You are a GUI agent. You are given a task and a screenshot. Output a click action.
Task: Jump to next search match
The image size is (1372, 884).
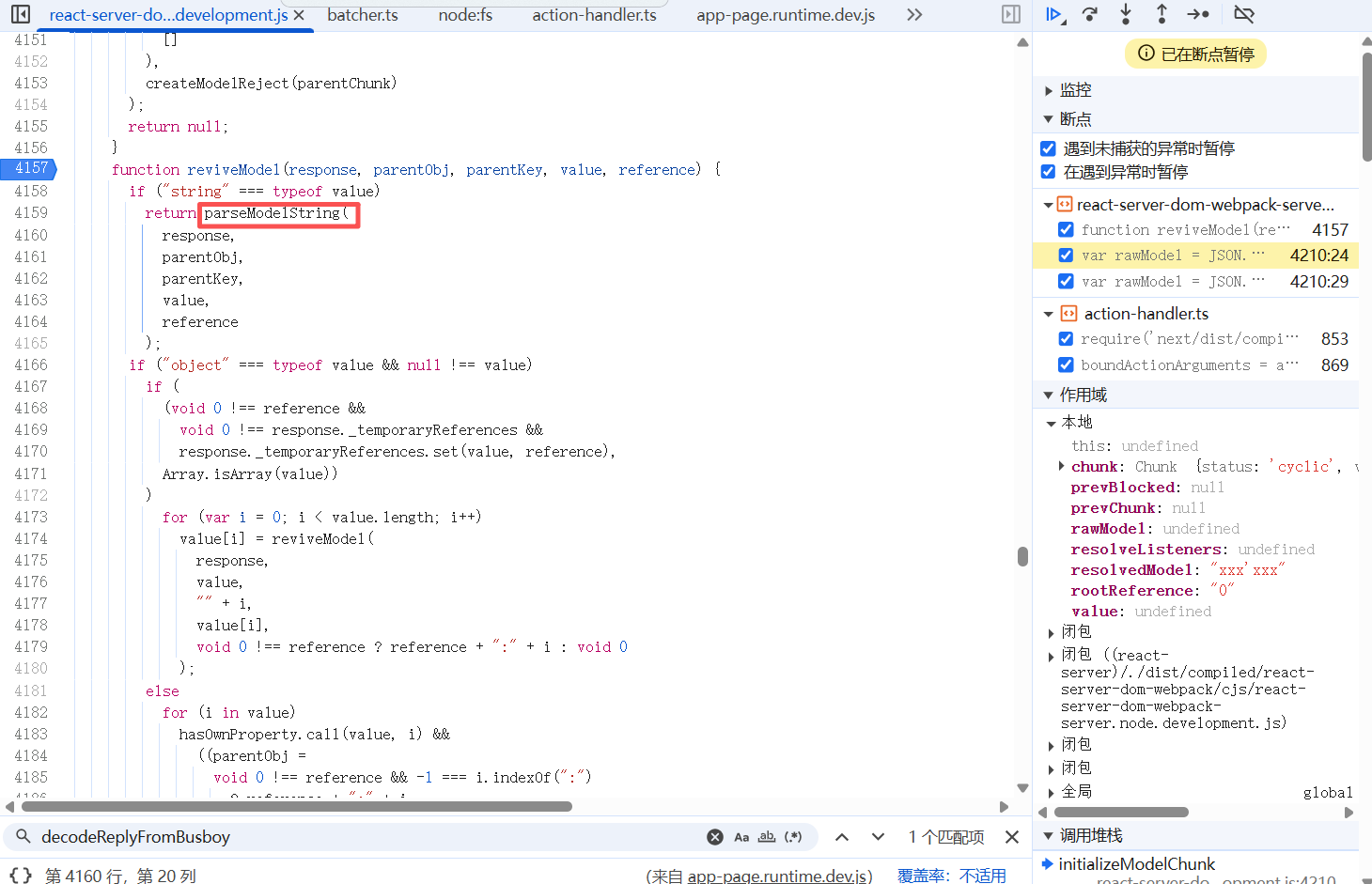click(x=878, y=837)
